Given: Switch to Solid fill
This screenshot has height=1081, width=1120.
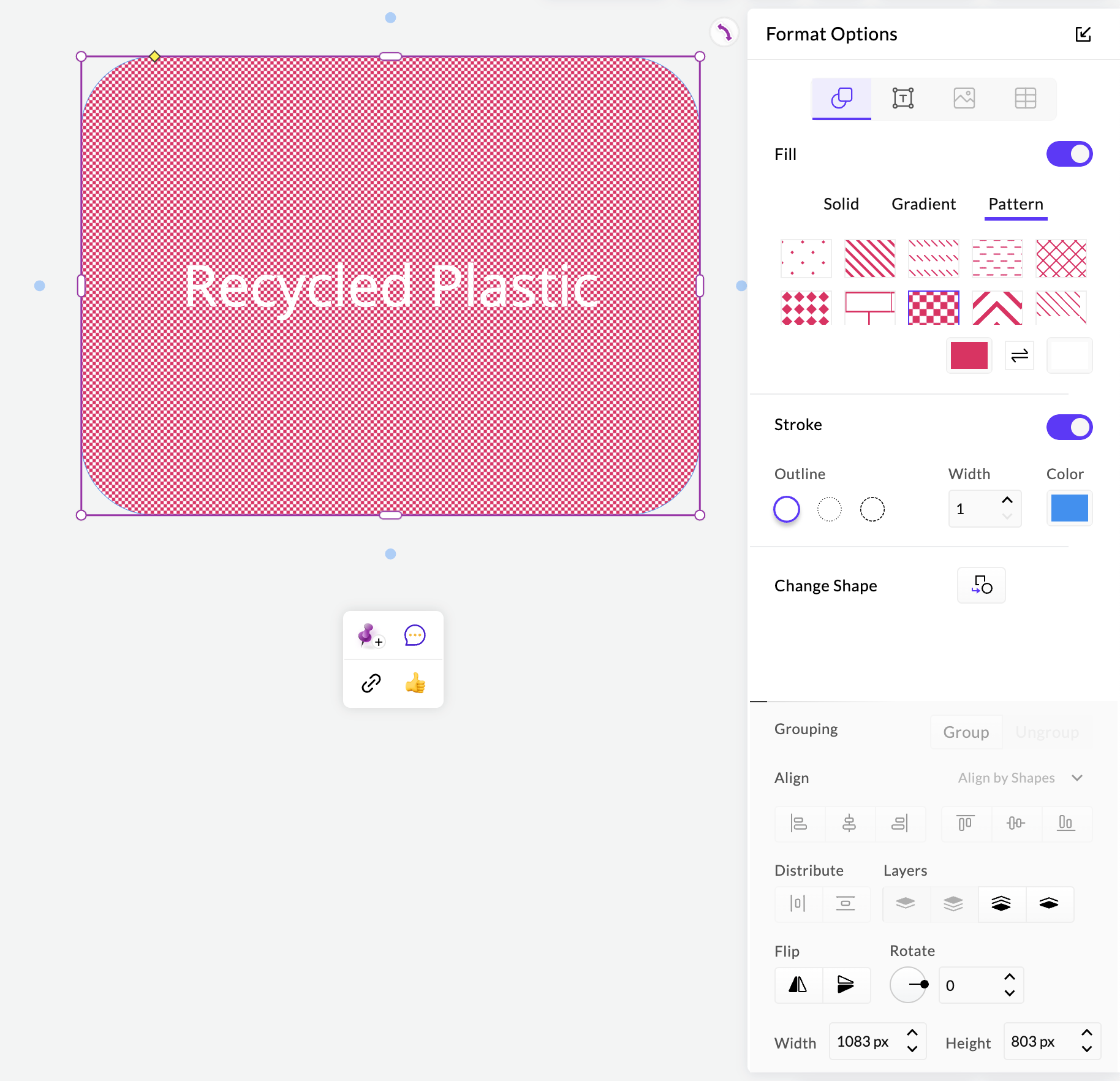Looking at the screenshot, I should coord(841,204).
